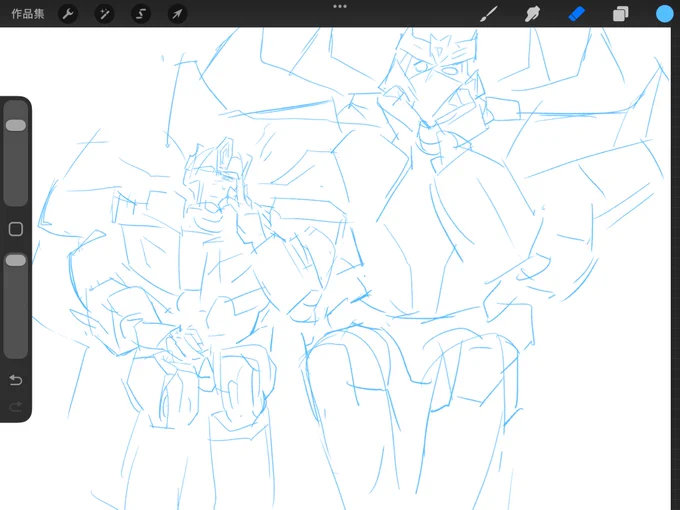Click the brush opacity slider handle
The height and width of the screenshot is (510, 680).
pos(16,260)
